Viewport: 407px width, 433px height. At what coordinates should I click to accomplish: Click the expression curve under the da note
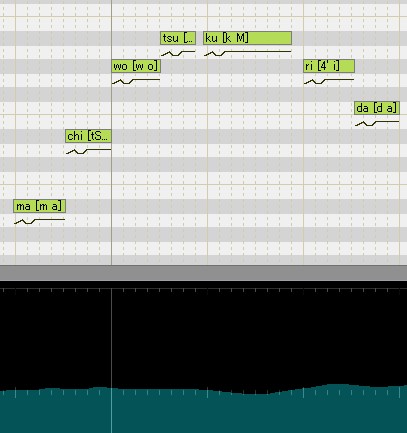377,123
